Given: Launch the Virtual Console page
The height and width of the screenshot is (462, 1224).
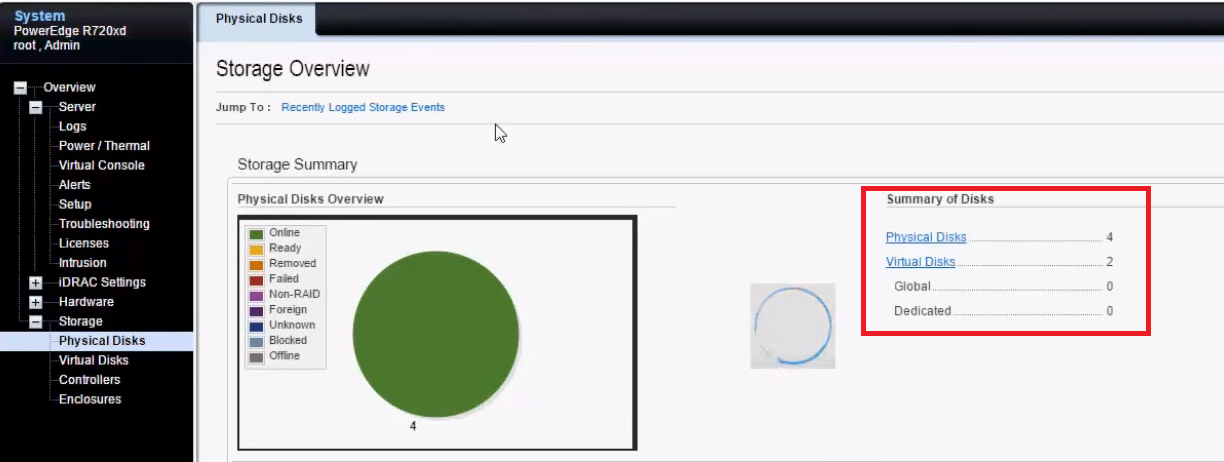Looking at the screenshot, I should [x=101, y=166].
